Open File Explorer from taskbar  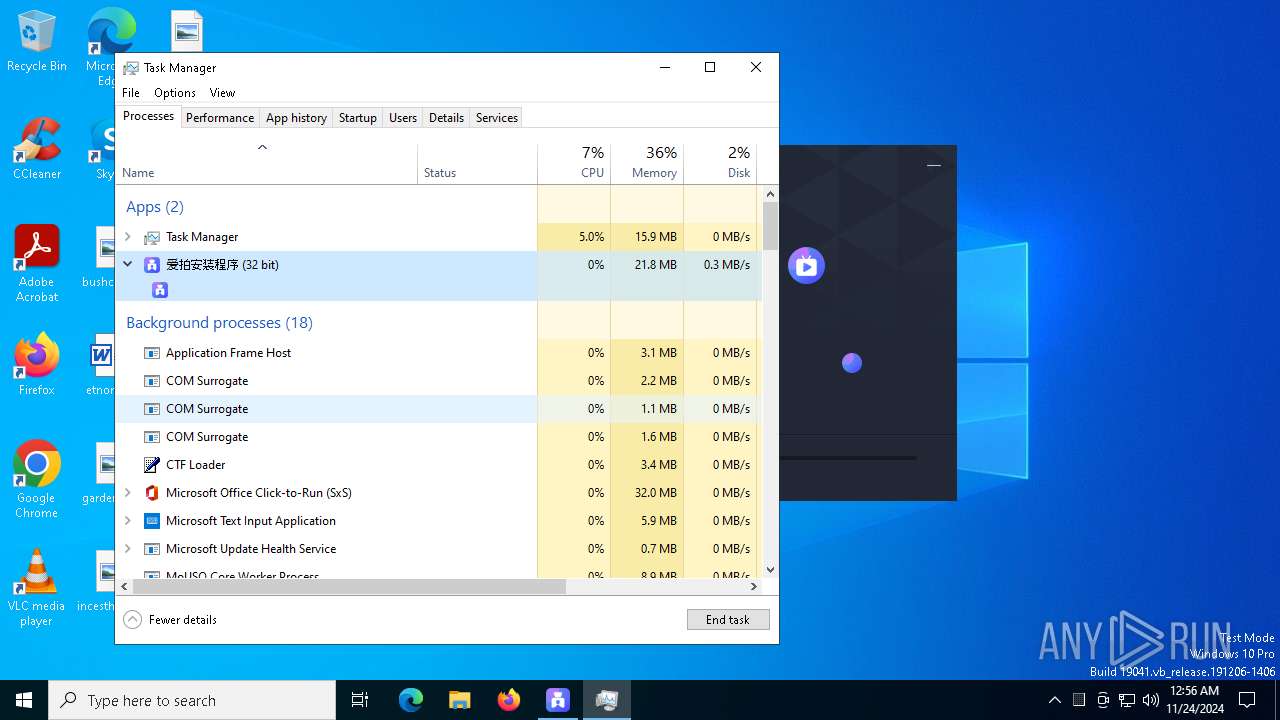(x=460, y=700)
